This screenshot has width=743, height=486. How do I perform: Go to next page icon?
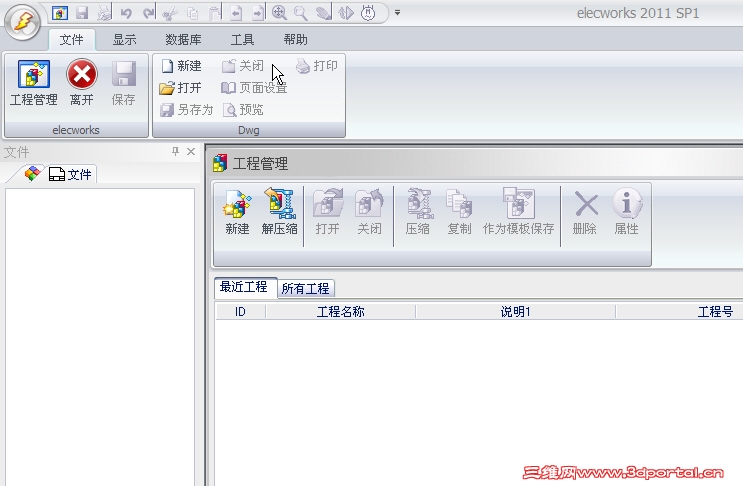257,13
